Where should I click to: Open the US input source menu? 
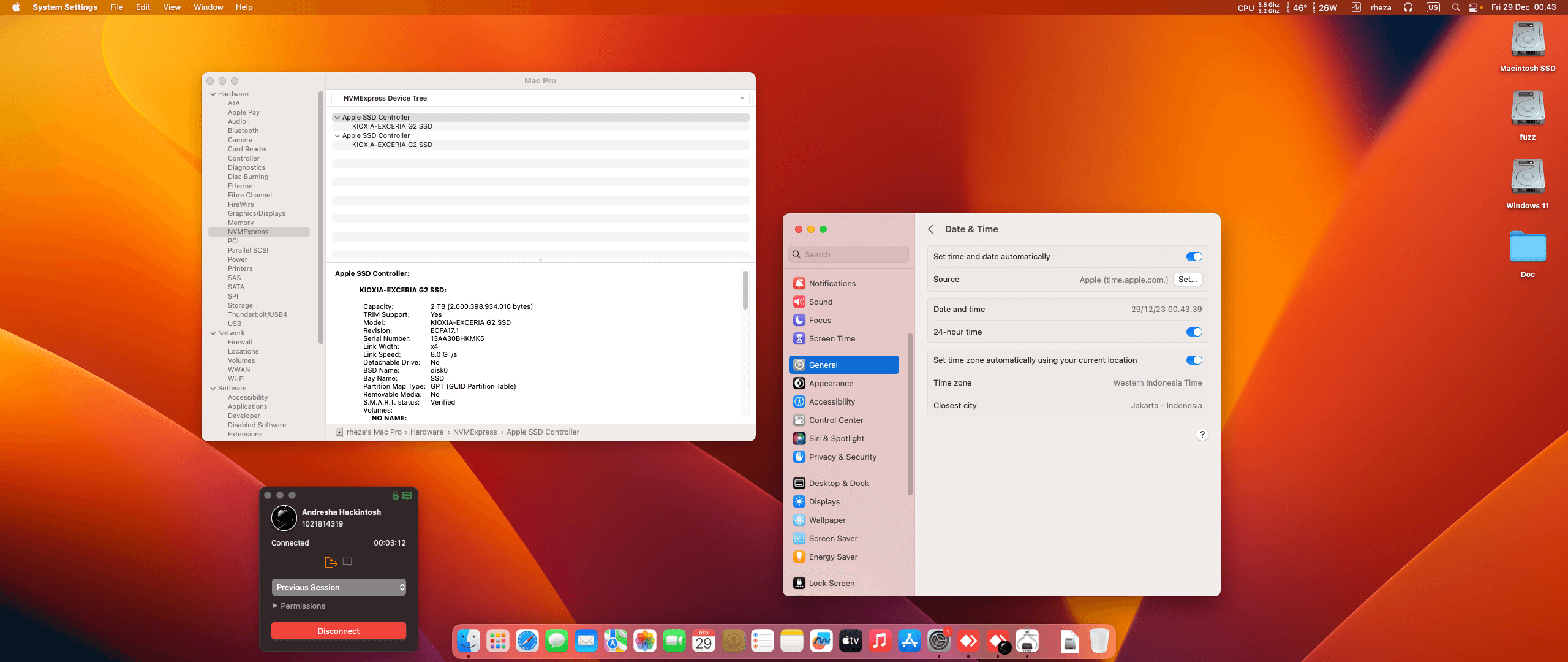(1433, 7)
